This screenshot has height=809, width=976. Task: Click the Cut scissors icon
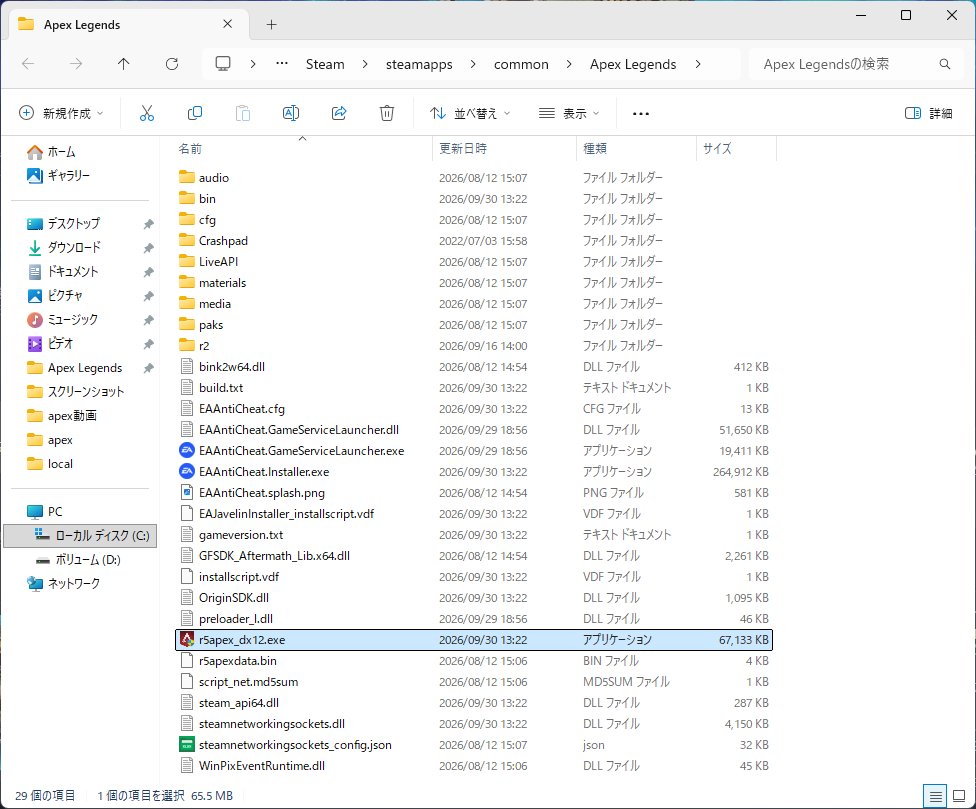[x=146, y=113]
